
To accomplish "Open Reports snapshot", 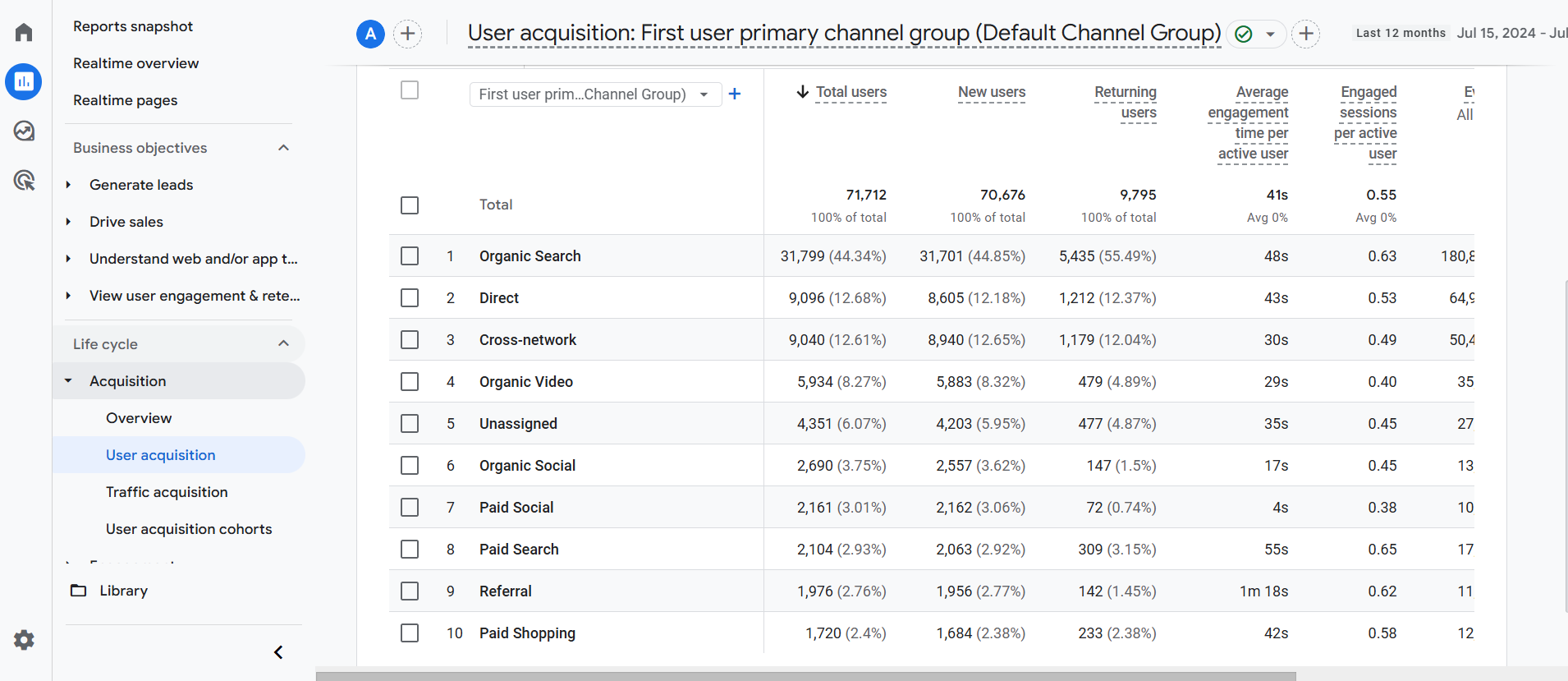I will [133, 26].
